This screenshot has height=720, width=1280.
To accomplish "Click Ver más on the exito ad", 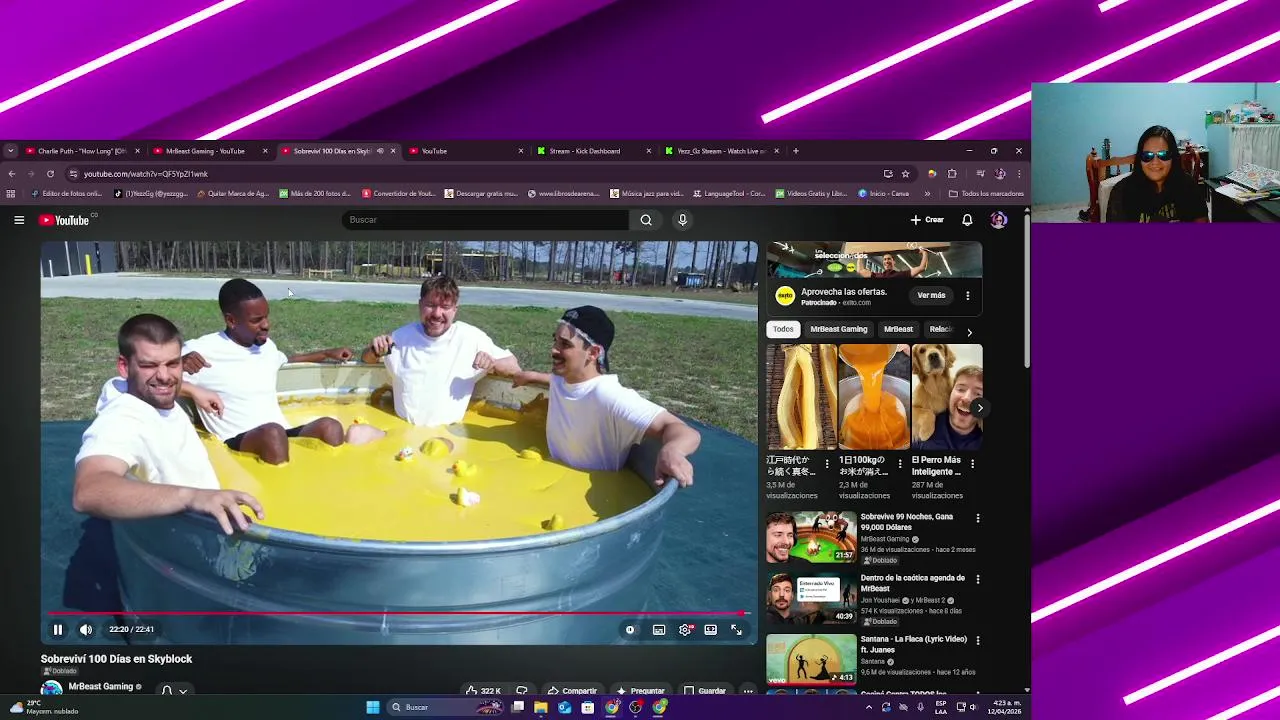I will [931, 295].
